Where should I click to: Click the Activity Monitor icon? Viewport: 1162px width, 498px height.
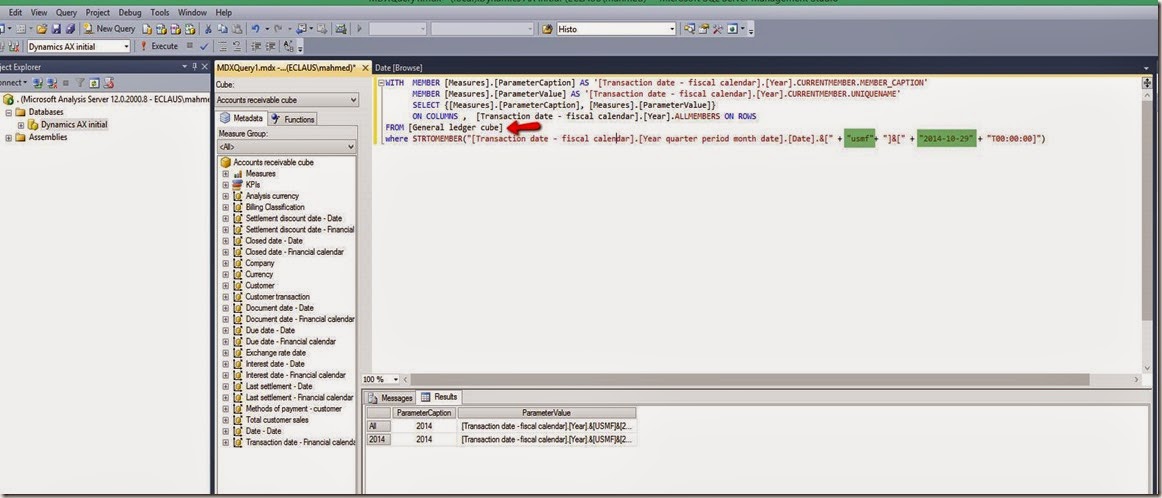[x=341, y=29]
